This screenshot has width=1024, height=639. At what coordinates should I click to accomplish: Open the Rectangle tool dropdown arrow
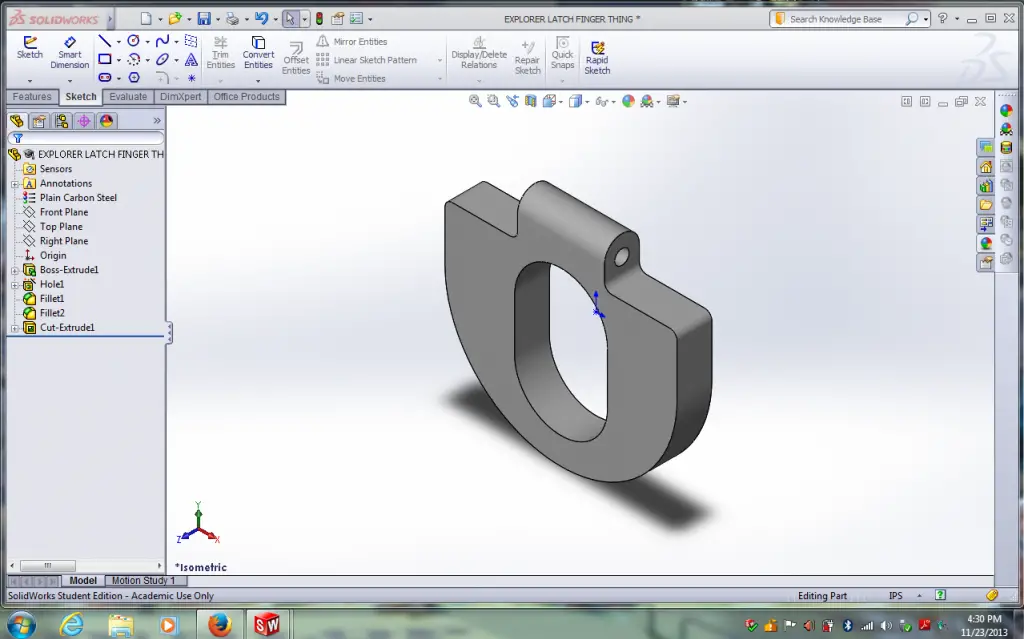point(119,60)
